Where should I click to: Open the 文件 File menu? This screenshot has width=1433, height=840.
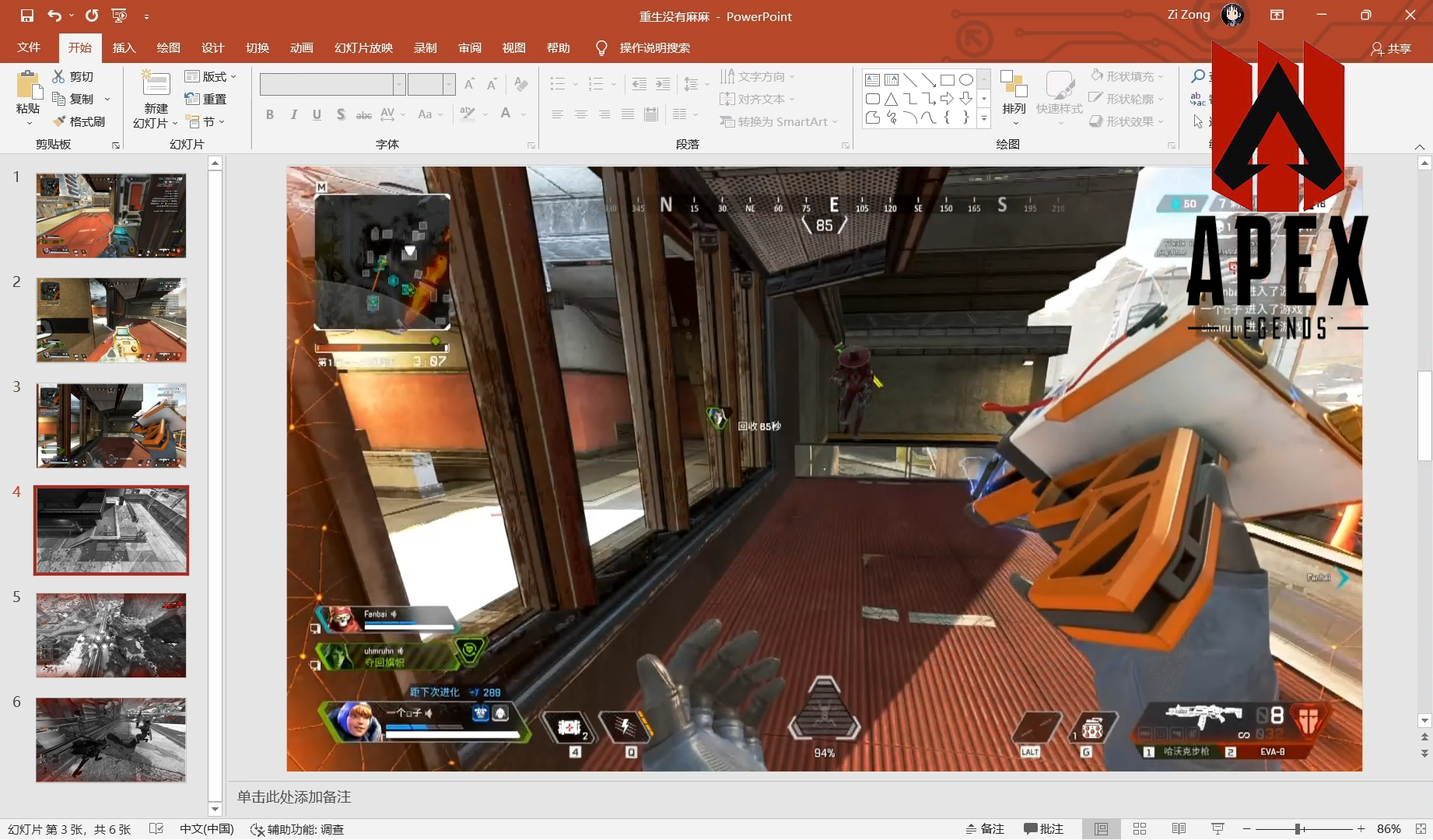pos(29,47)
